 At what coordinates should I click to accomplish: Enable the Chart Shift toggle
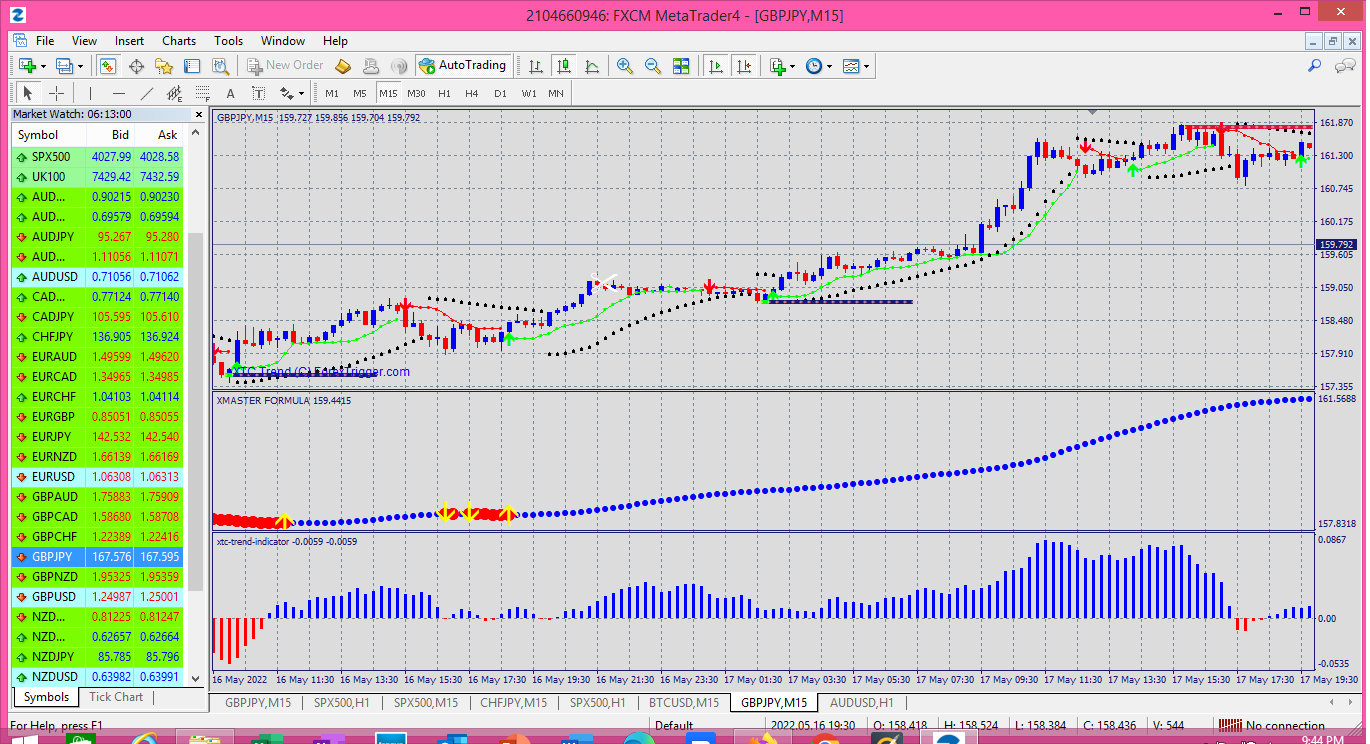(x=742, y=66)
